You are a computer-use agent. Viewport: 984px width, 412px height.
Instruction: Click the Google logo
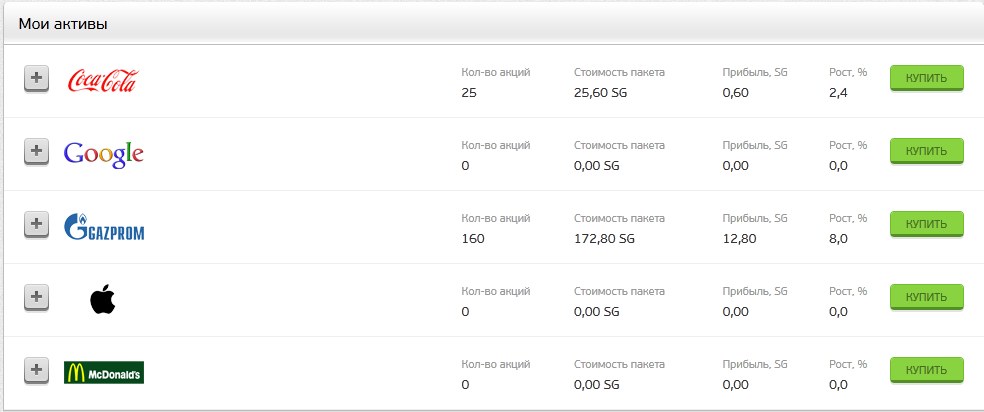pos(104,154)
